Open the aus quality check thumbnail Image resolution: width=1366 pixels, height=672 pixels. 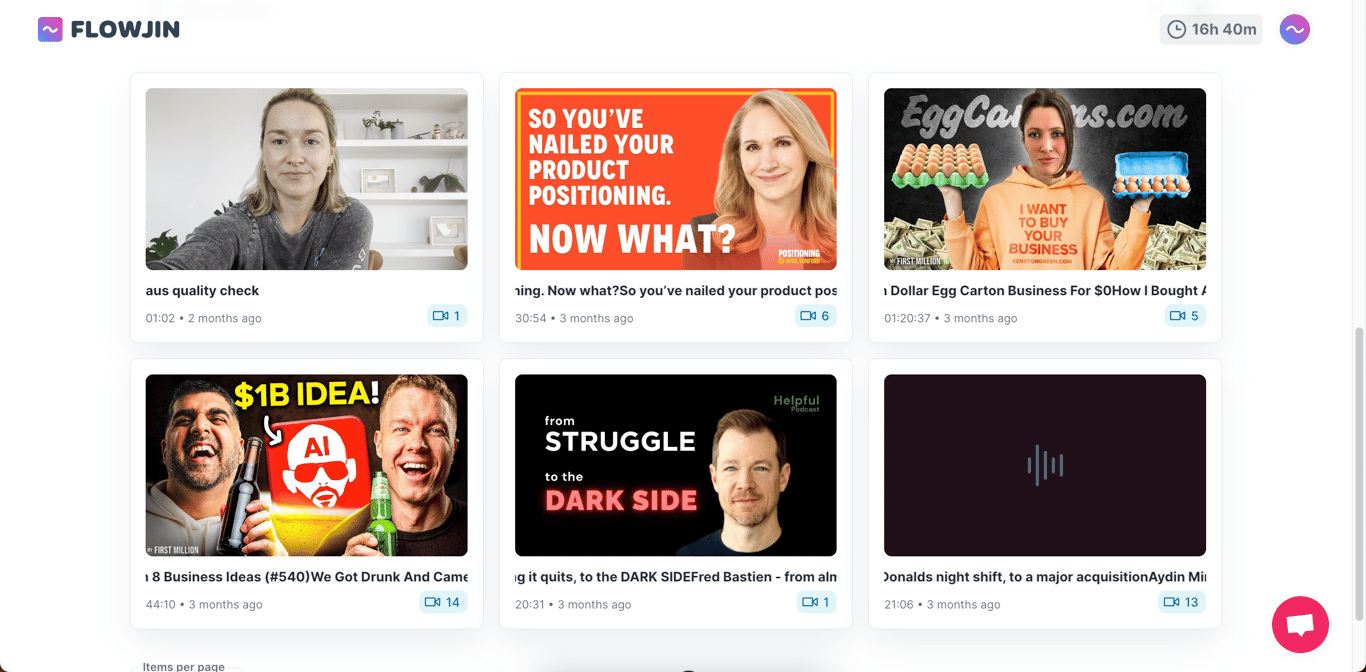point(306,179)
